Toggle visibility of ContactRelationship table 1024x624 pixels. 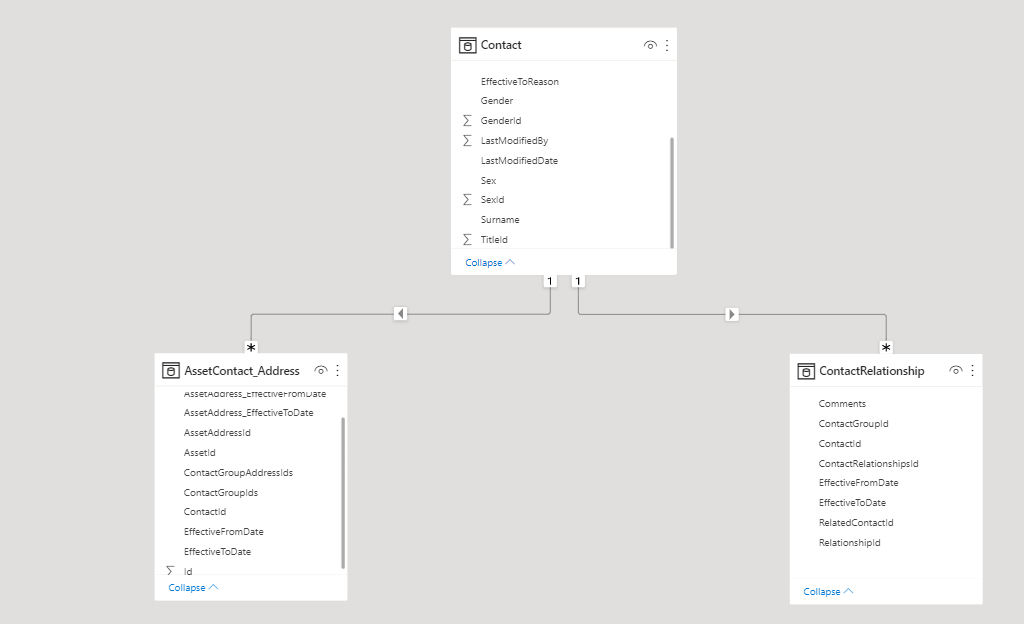tap(956, 371)
